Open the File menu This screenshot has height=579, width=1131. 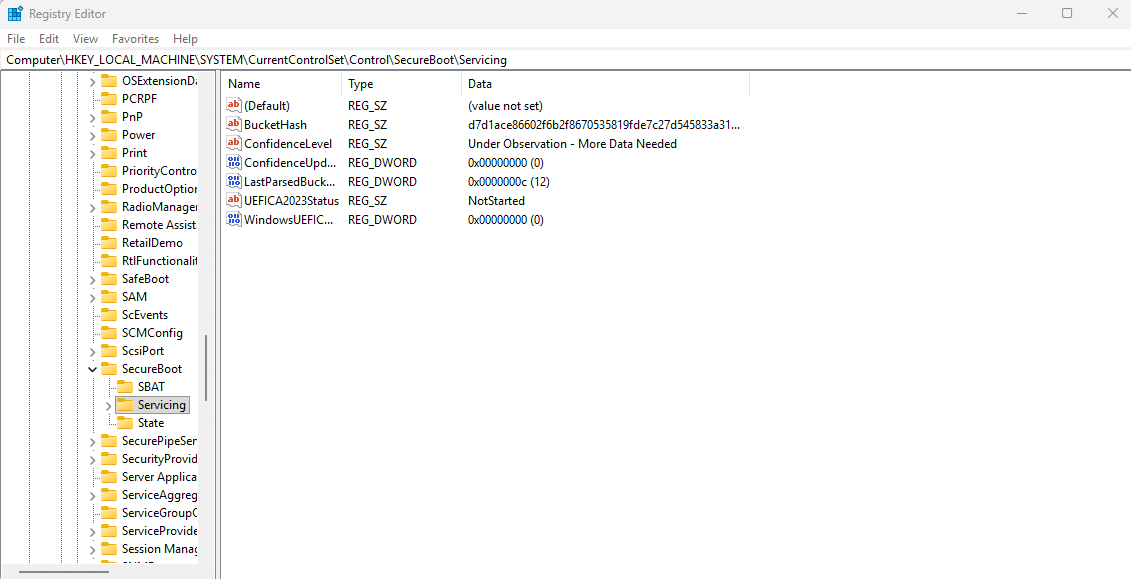coord(16,39)
